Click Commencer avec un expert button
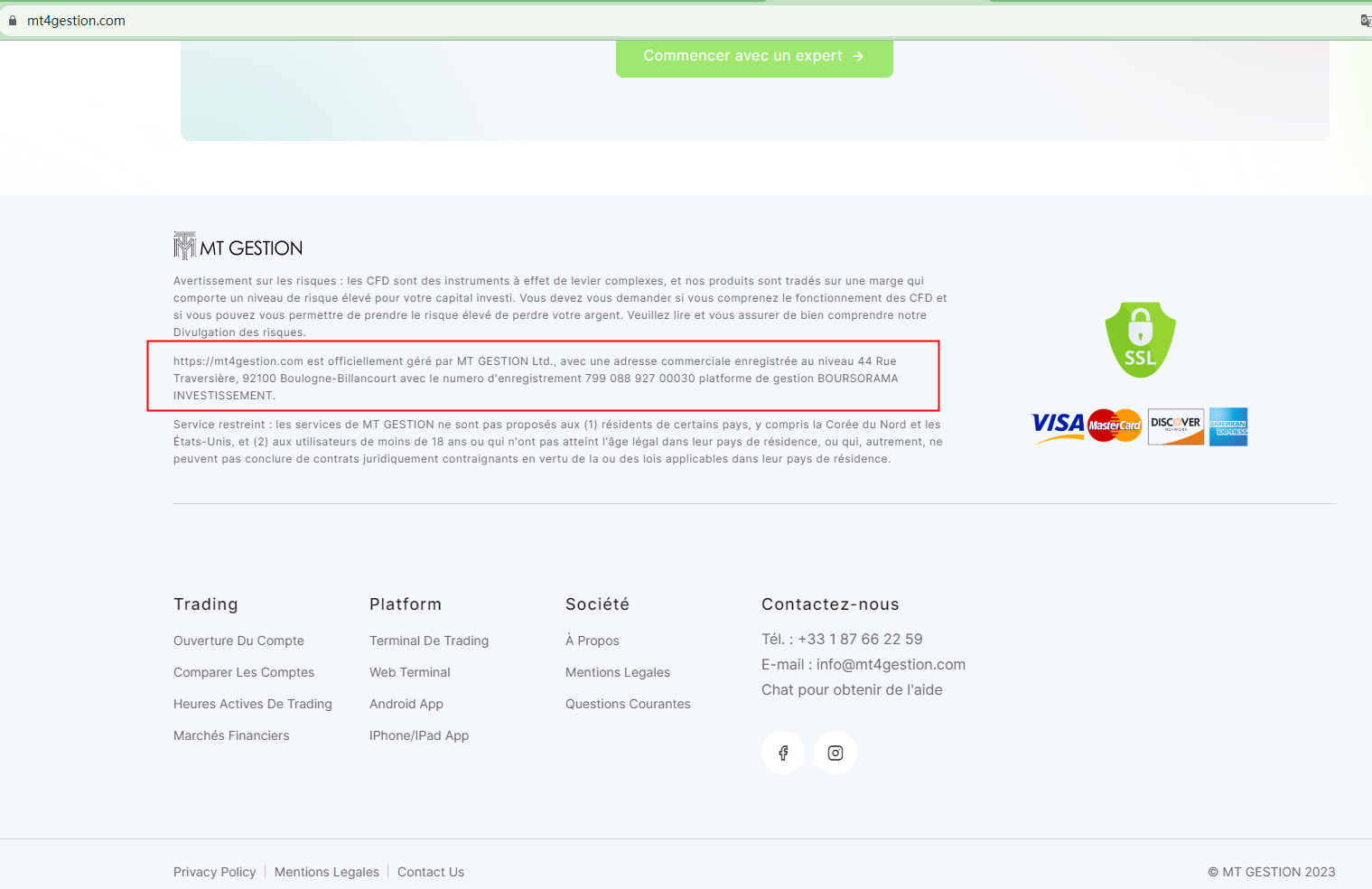This screenshot has height=889, width=1372. (x=754, y=56)
